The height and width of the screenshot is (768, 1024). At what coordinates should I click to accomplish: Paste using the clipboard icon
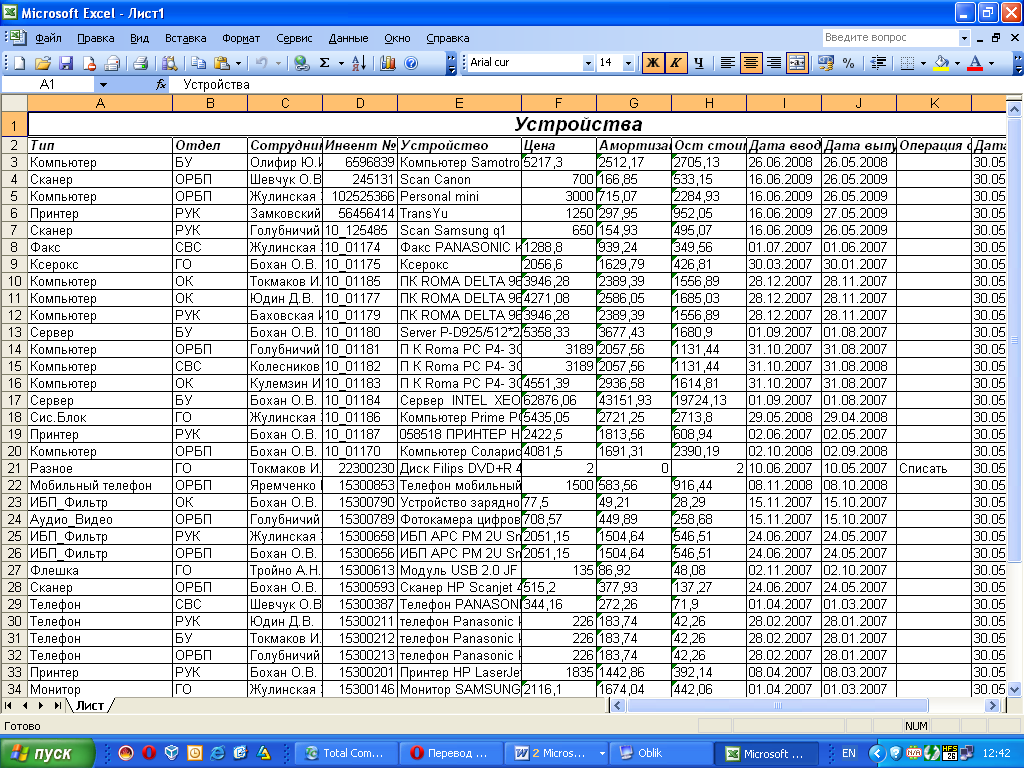222,63
